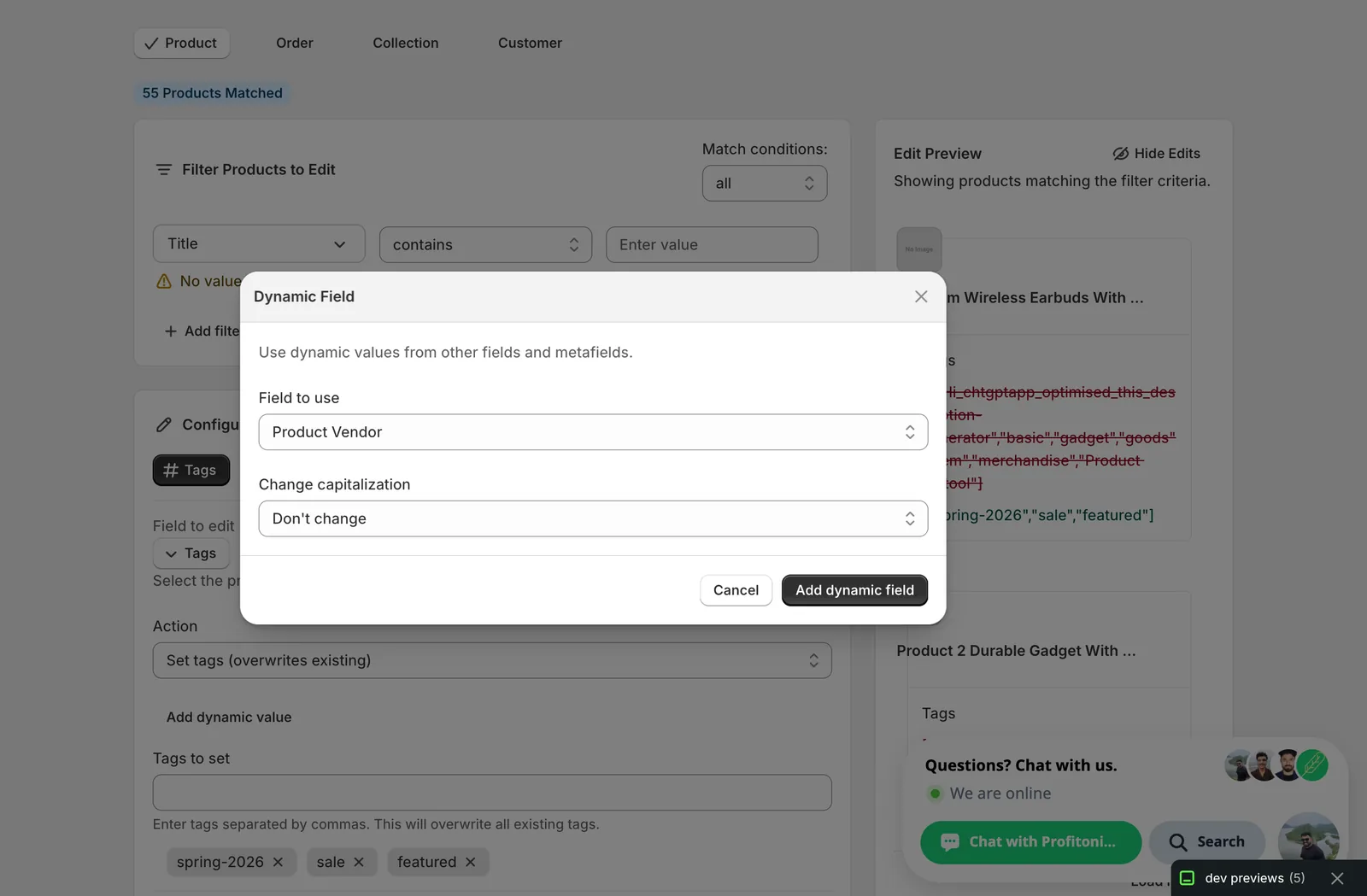Toggle Hide Edits in Edit Preview
The width and height of the screenshot is (1367, 896).
[x=1156, y=154]
